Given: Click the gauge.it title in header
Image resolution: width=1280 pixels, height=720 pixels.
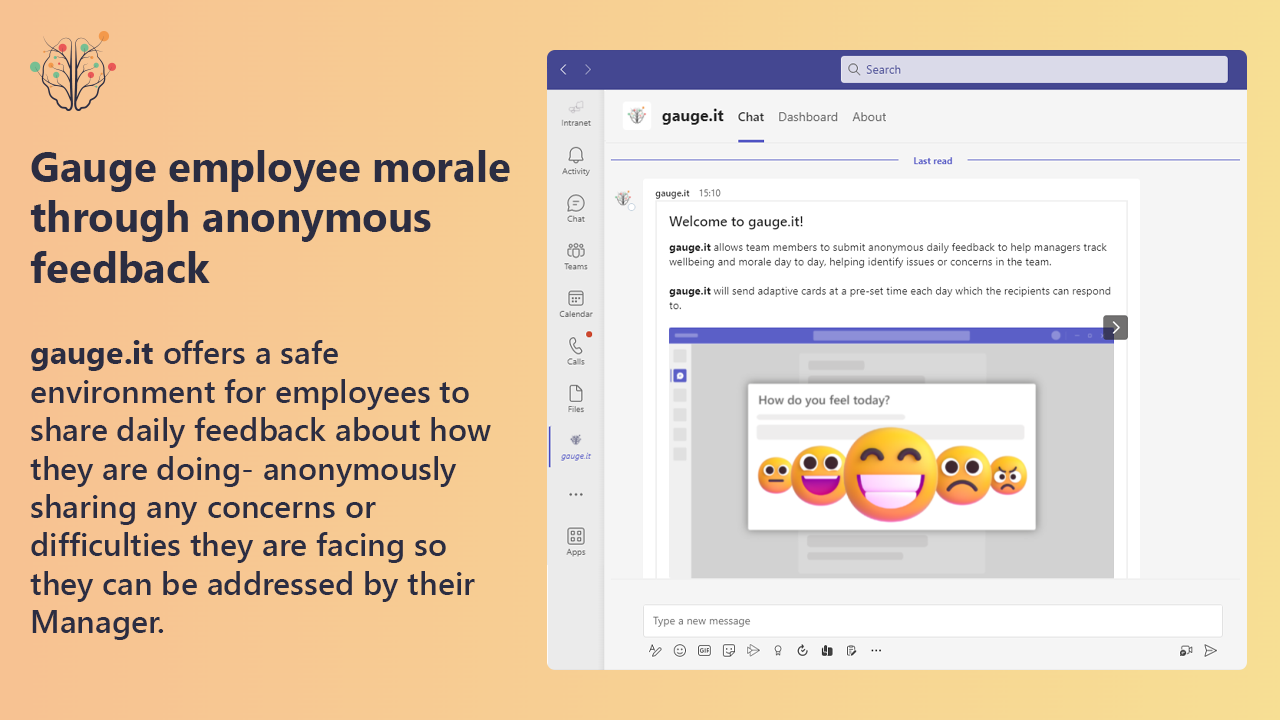Looking at the screenshot, I should coord(692,116).
